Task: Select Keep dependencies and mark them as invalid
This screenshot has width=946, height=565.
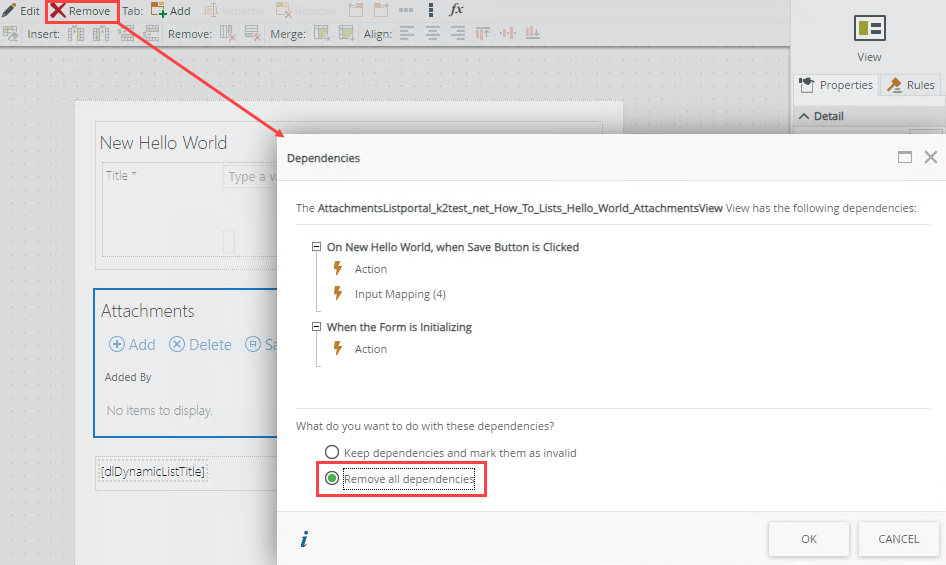Action: click(x=332, y=453)
